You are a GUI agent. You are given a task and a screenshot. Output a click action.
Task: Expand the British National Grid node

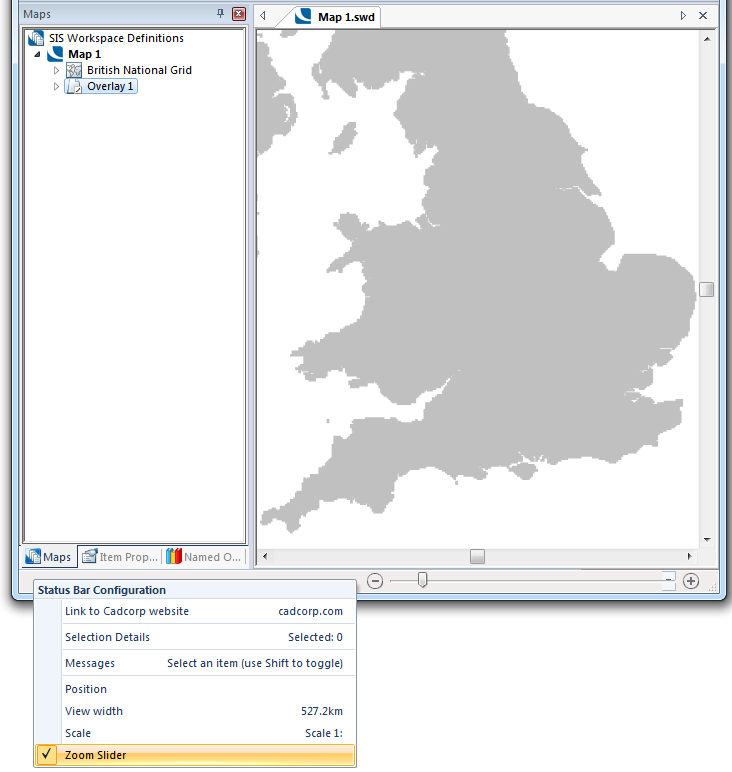57,70
